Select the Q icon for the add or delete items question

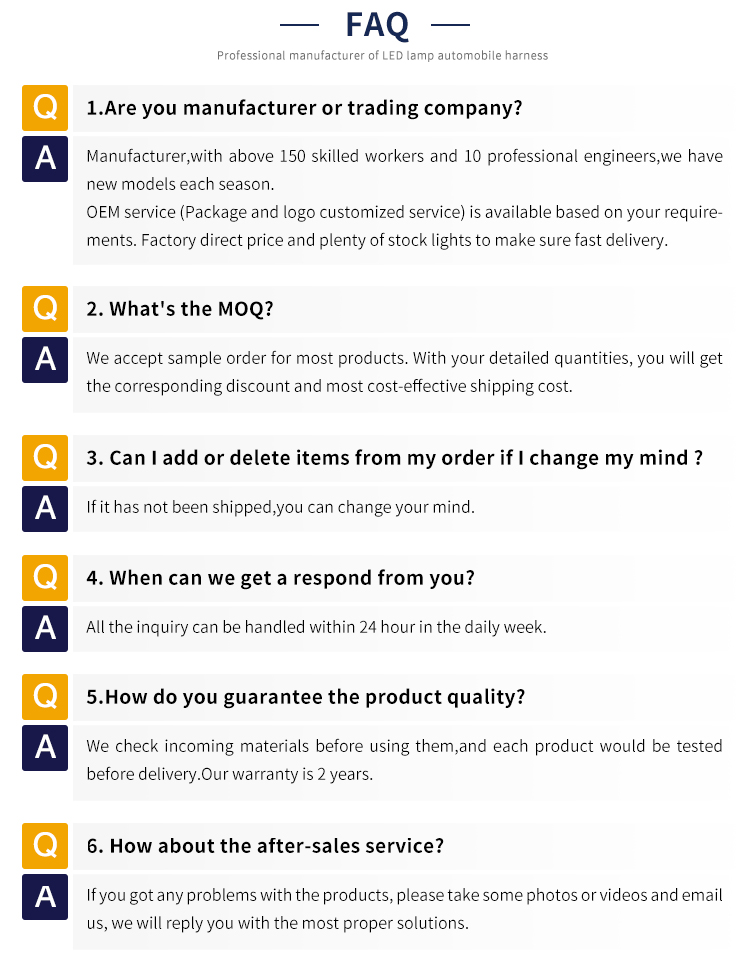(x=45, y=458)
